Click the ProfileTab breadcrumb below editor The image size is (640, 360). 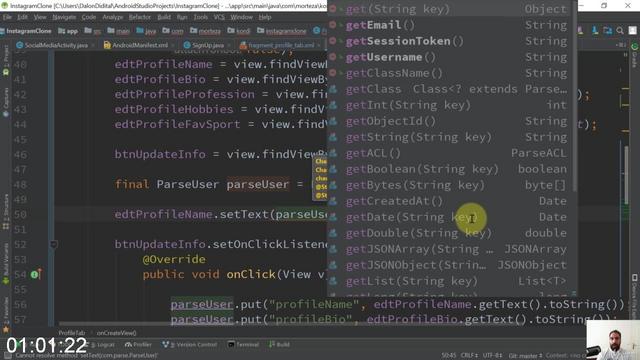(x=71, y=333)
